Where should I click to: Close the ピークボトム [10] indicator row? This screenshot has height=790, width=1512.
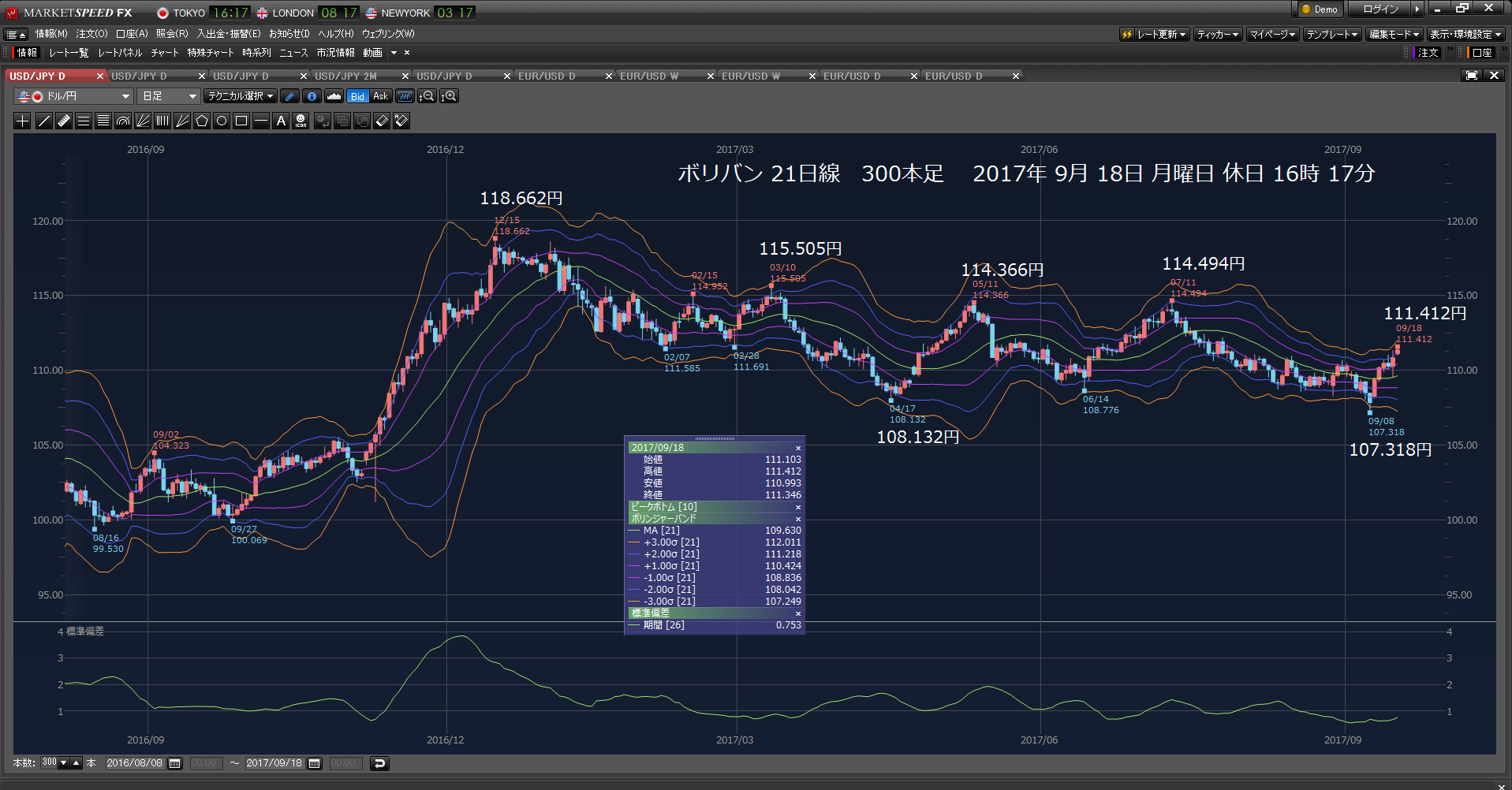797,507
